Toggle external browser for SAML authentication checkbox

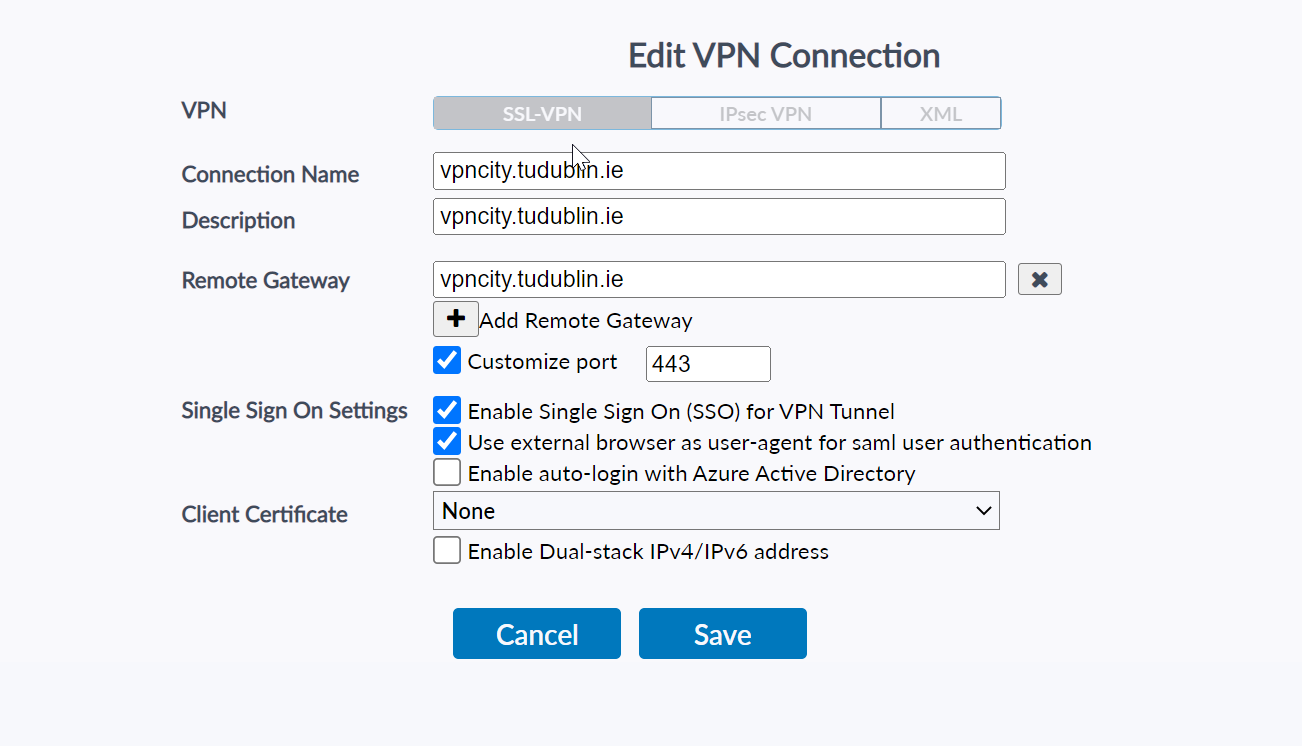(x=447, y=442)
